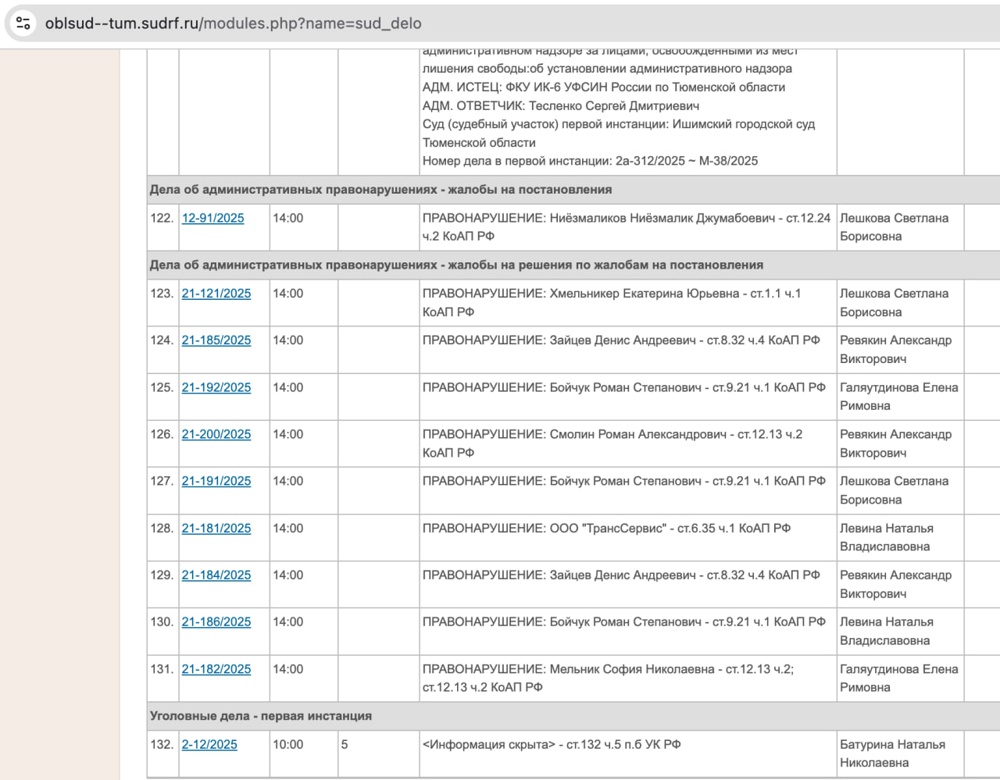Viewport: 1000px width, 780px height.
Task: Click the line "Номер дела в первой инстанции: 2а-312/2025"
Action: click(590, 161)
